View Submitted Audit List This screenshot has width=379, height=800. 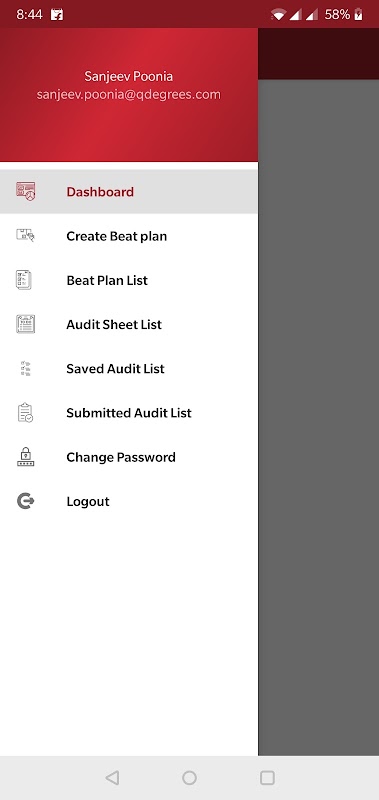click(x=129, y=413)
